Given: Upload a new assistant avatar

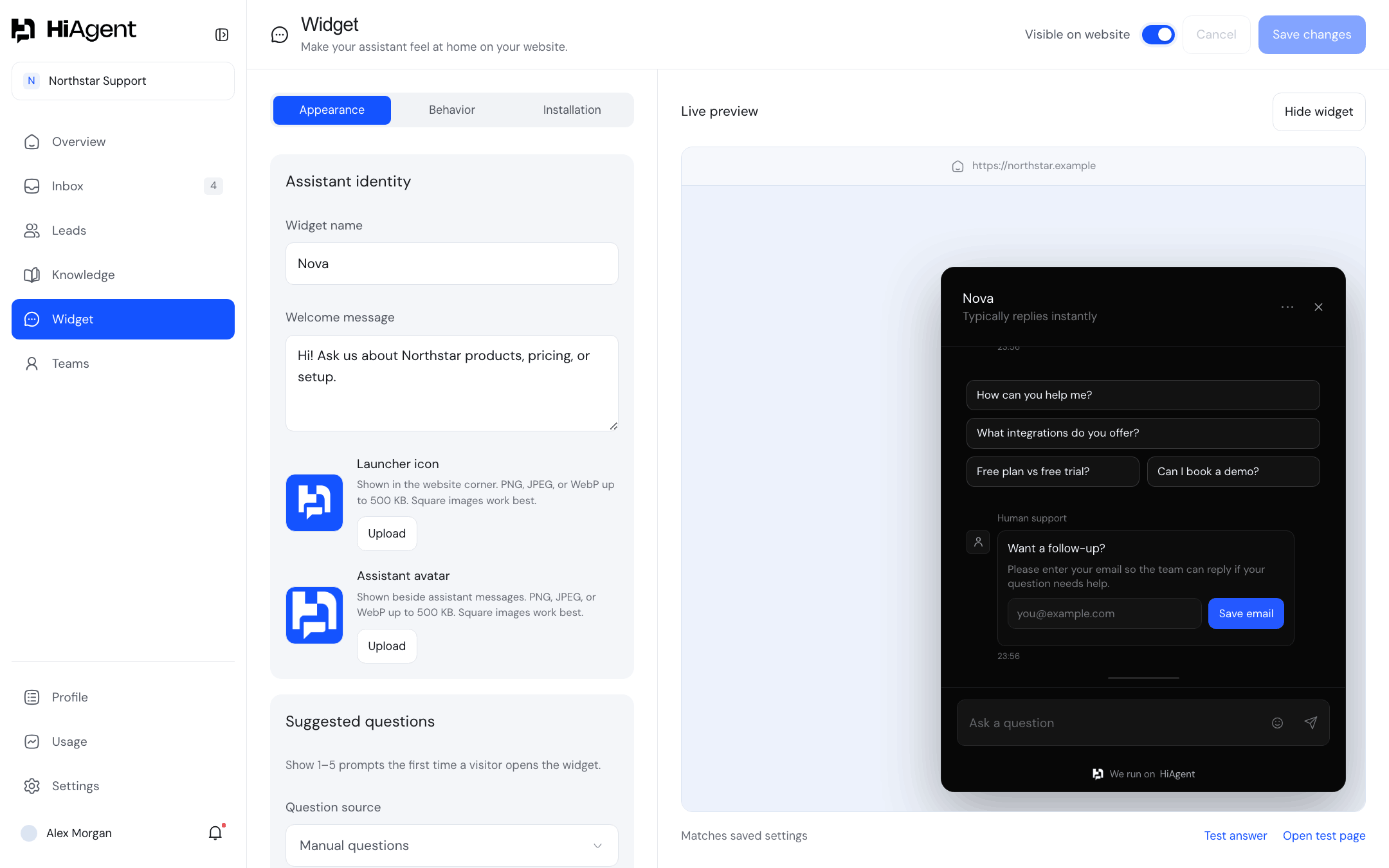Looking at the screenshot, I should coord(387,646).
